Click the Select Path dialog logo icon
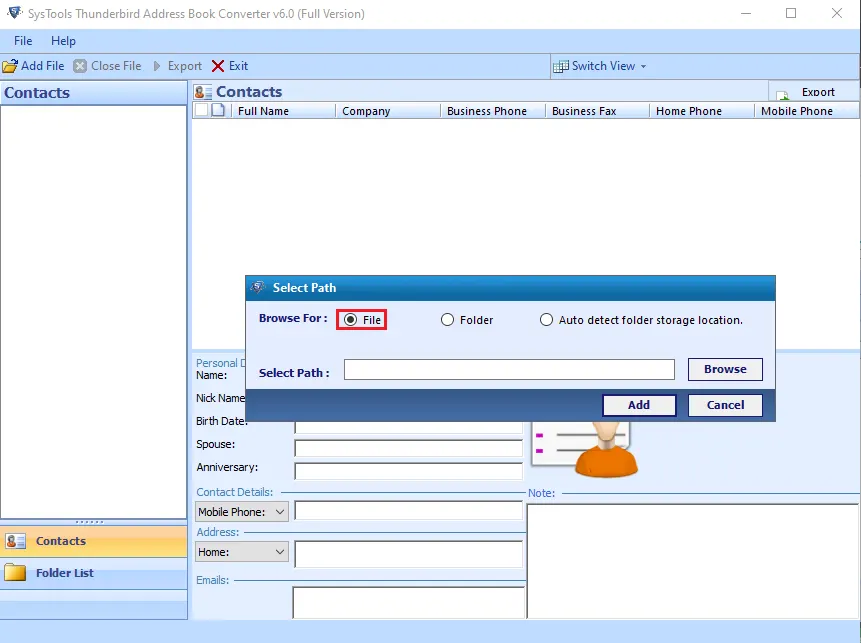 258,287
